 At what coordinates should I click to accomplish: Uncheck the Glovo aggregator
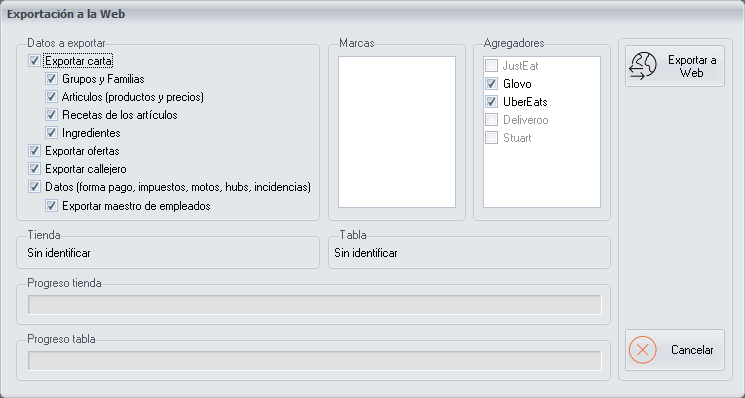(492, 84)
